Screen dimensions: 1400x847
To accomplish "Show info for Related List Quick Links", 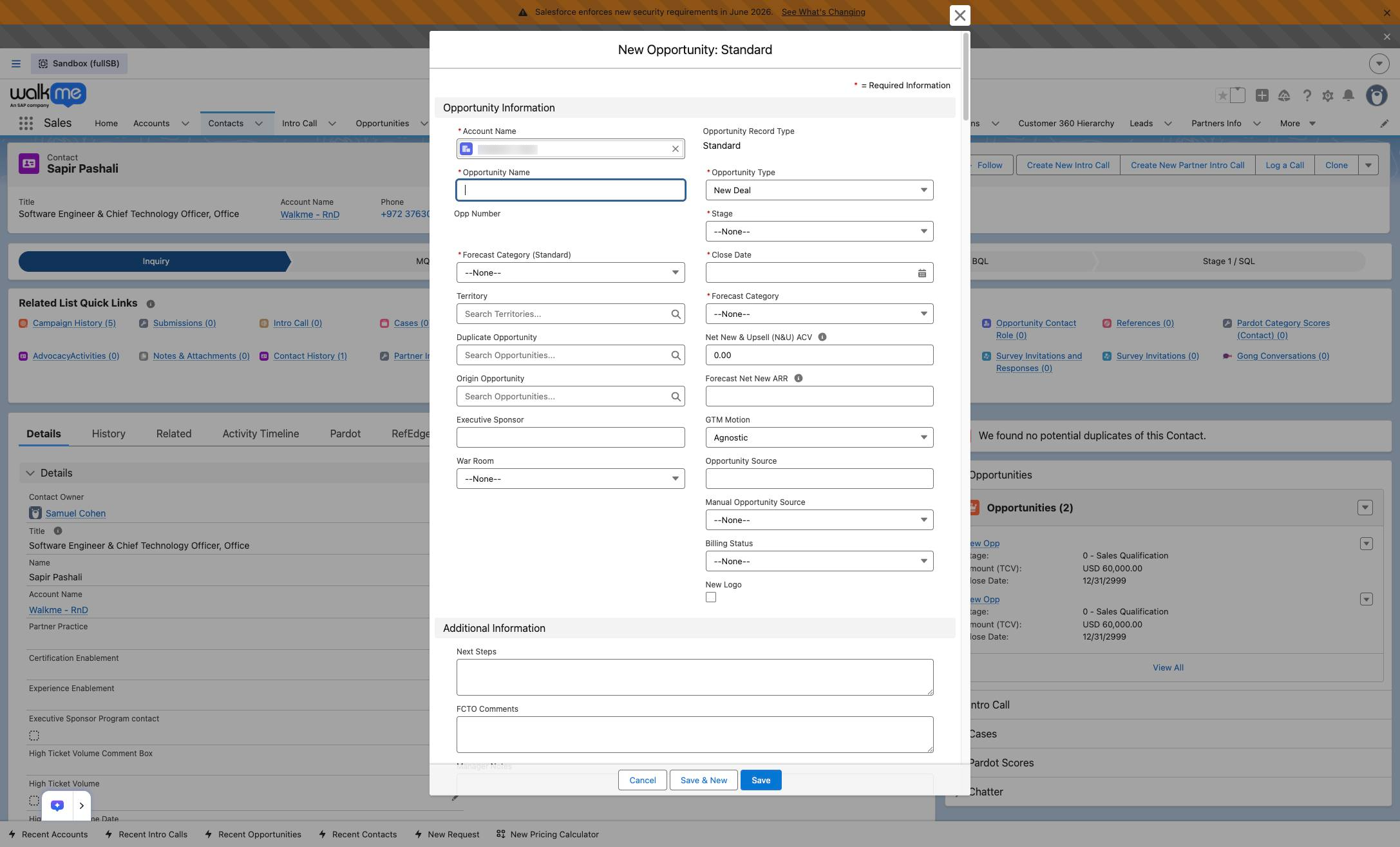I will tap(150, 303).
